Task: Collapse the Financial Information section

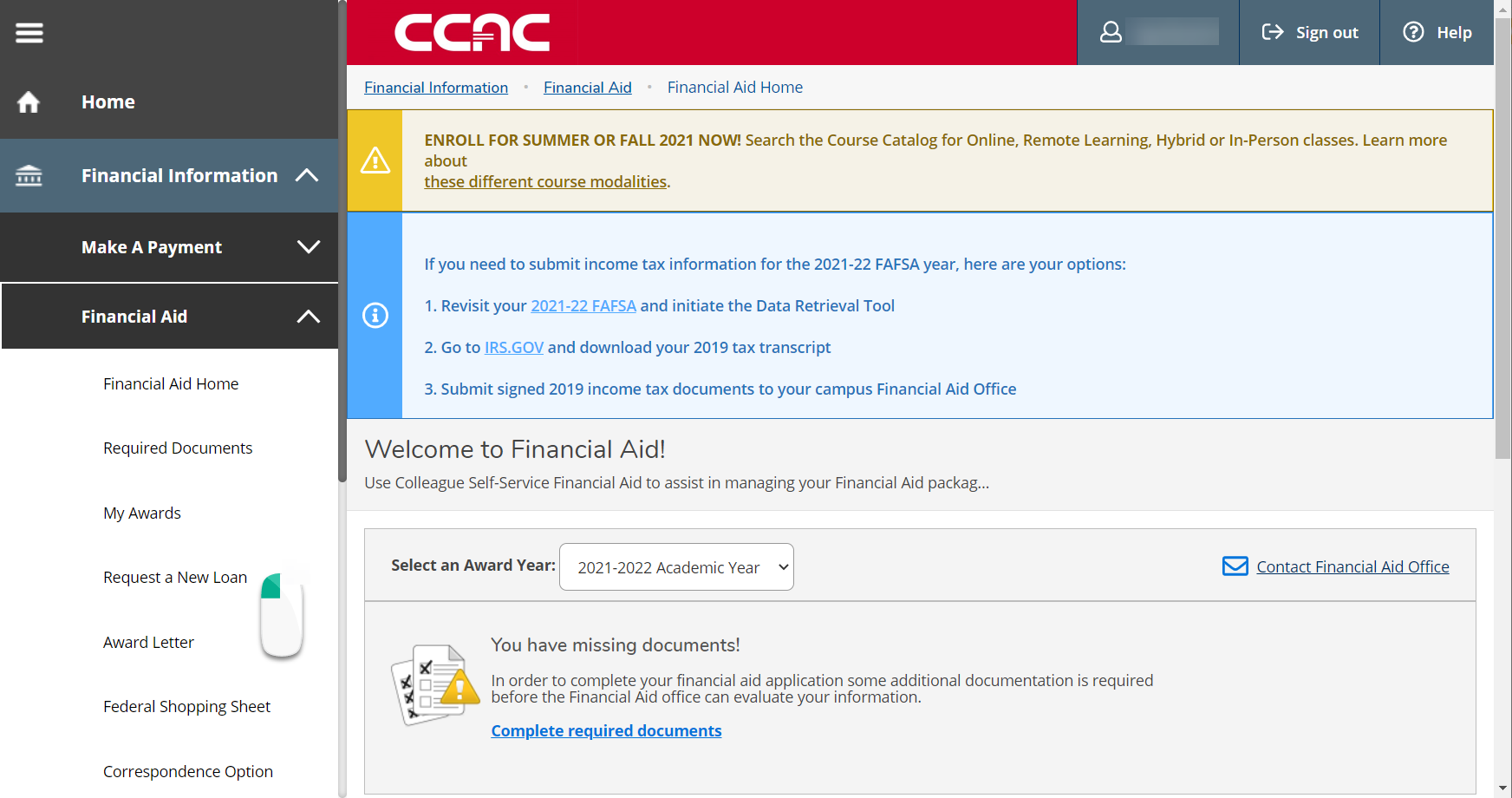Action: tap(308, 175)
